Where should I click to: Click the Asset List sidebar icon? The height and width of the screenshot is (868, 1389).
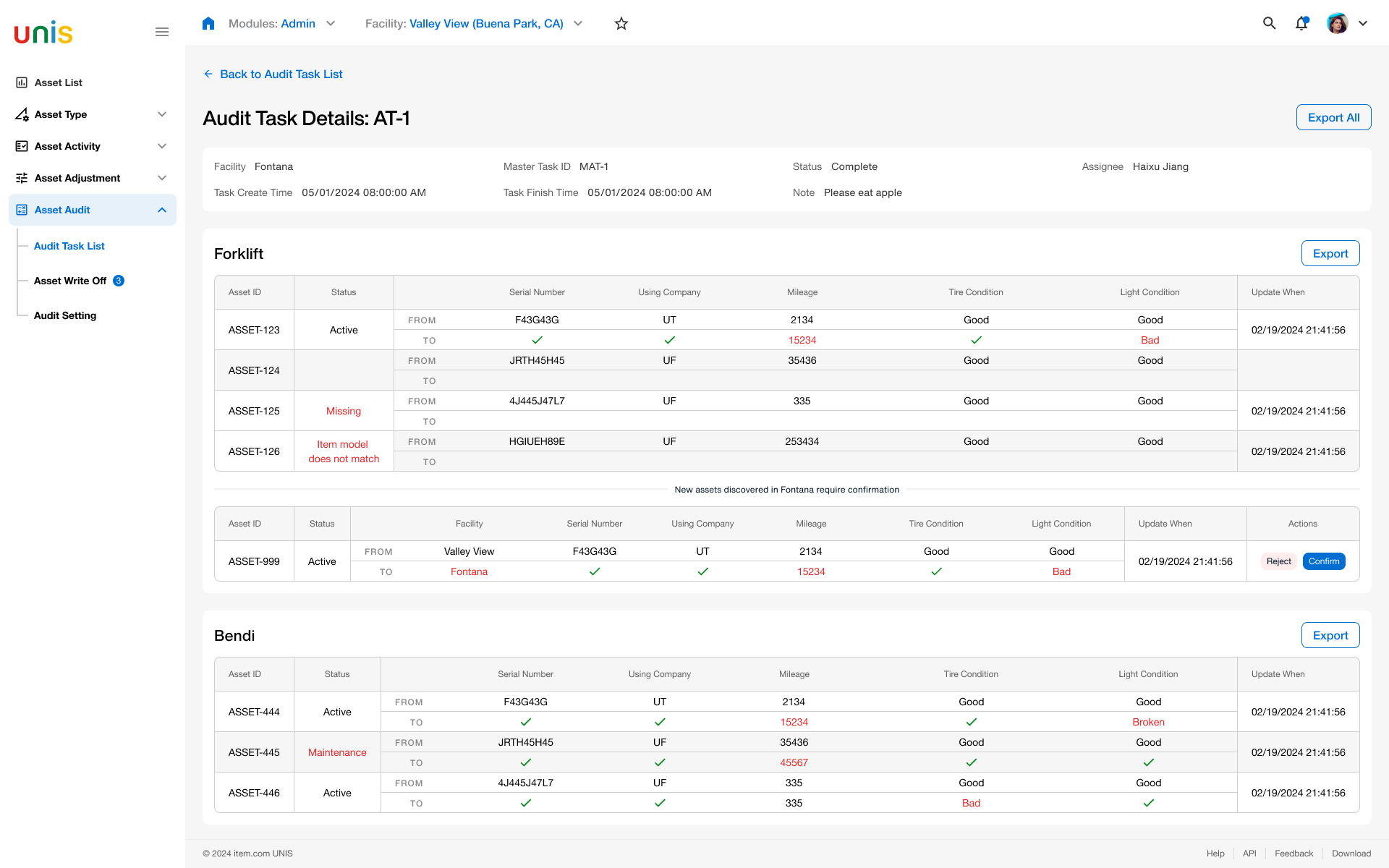[22, 82]
